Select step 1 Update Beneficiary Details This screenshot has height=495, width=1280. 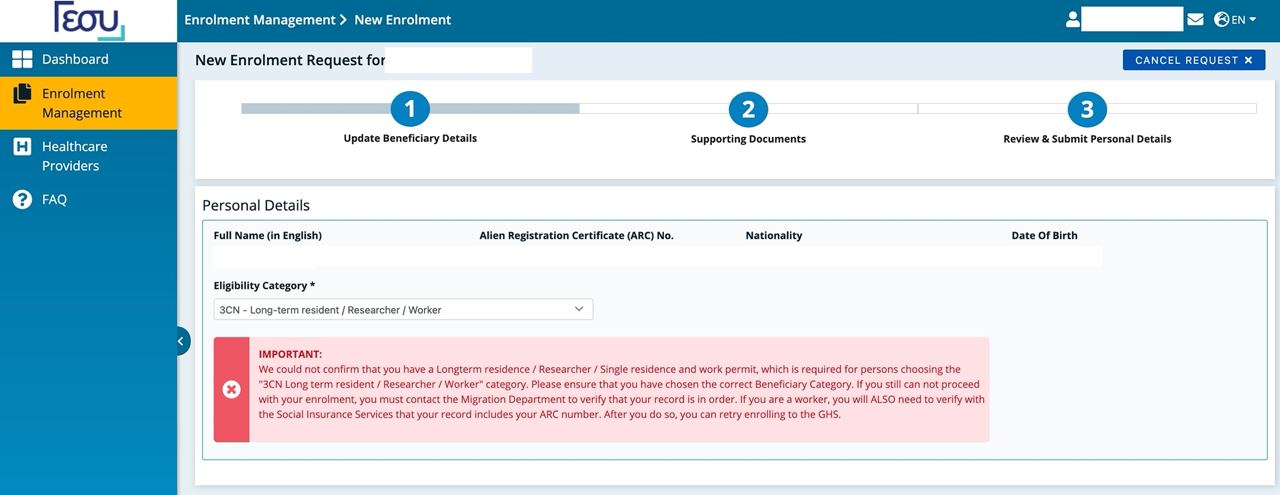point(410,109)
